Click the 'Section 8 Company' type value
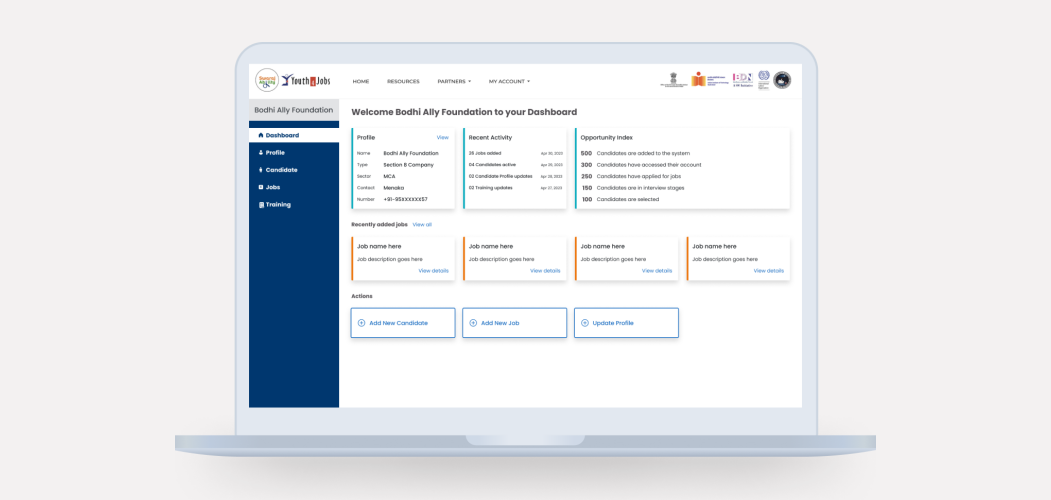This screenshot has width=1051, height=500. click(x=408, y=165)
